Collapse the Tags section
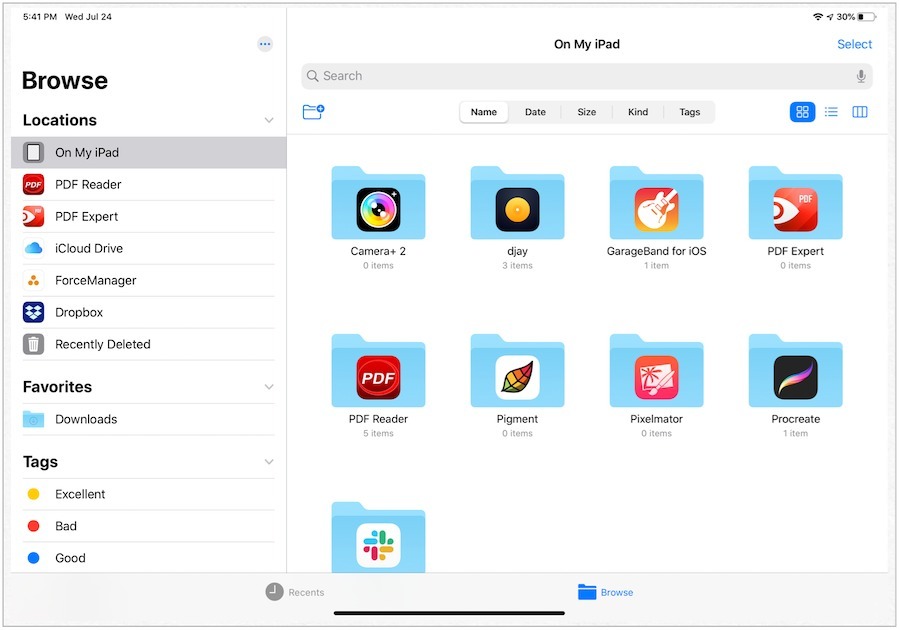This screenshot has height=630, width=900. (x=268, y=462)
